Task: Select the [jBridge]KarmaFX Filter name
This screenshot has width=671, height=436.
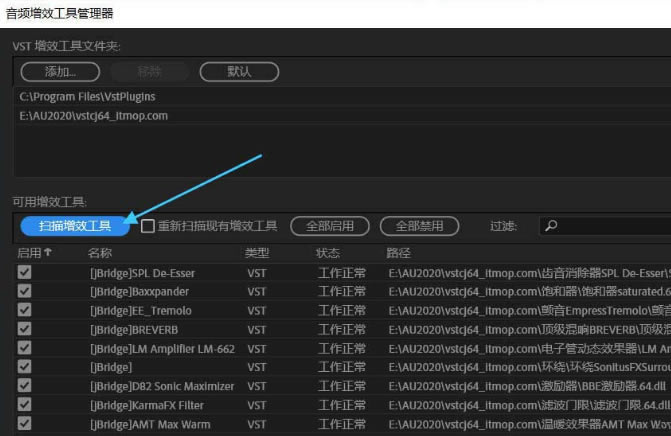Action: click(x=146, y=405)
